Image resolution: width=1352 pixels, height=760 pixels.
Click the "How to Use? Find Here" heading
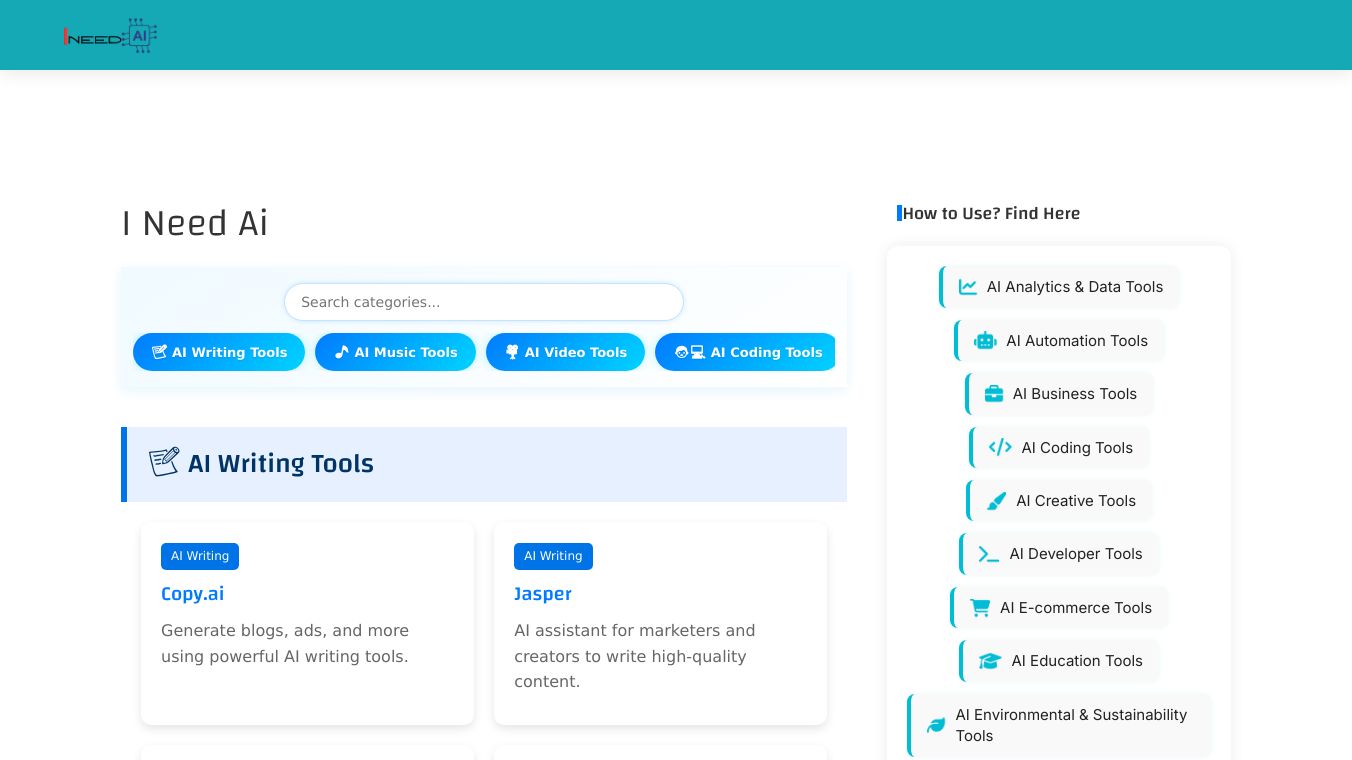991,213
